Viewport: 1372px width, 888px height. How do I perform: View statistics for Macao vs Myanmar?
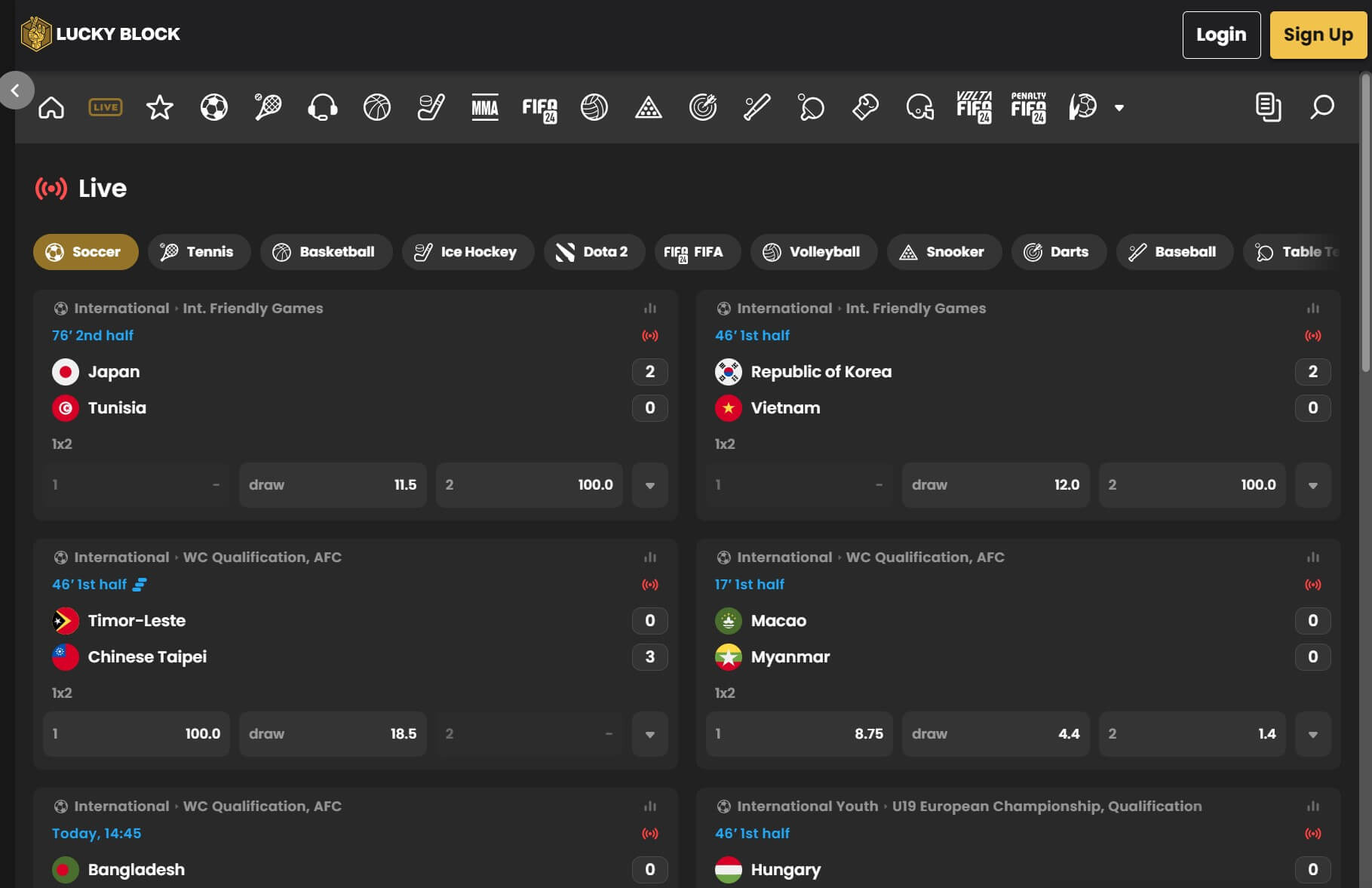coord(1313,557)
